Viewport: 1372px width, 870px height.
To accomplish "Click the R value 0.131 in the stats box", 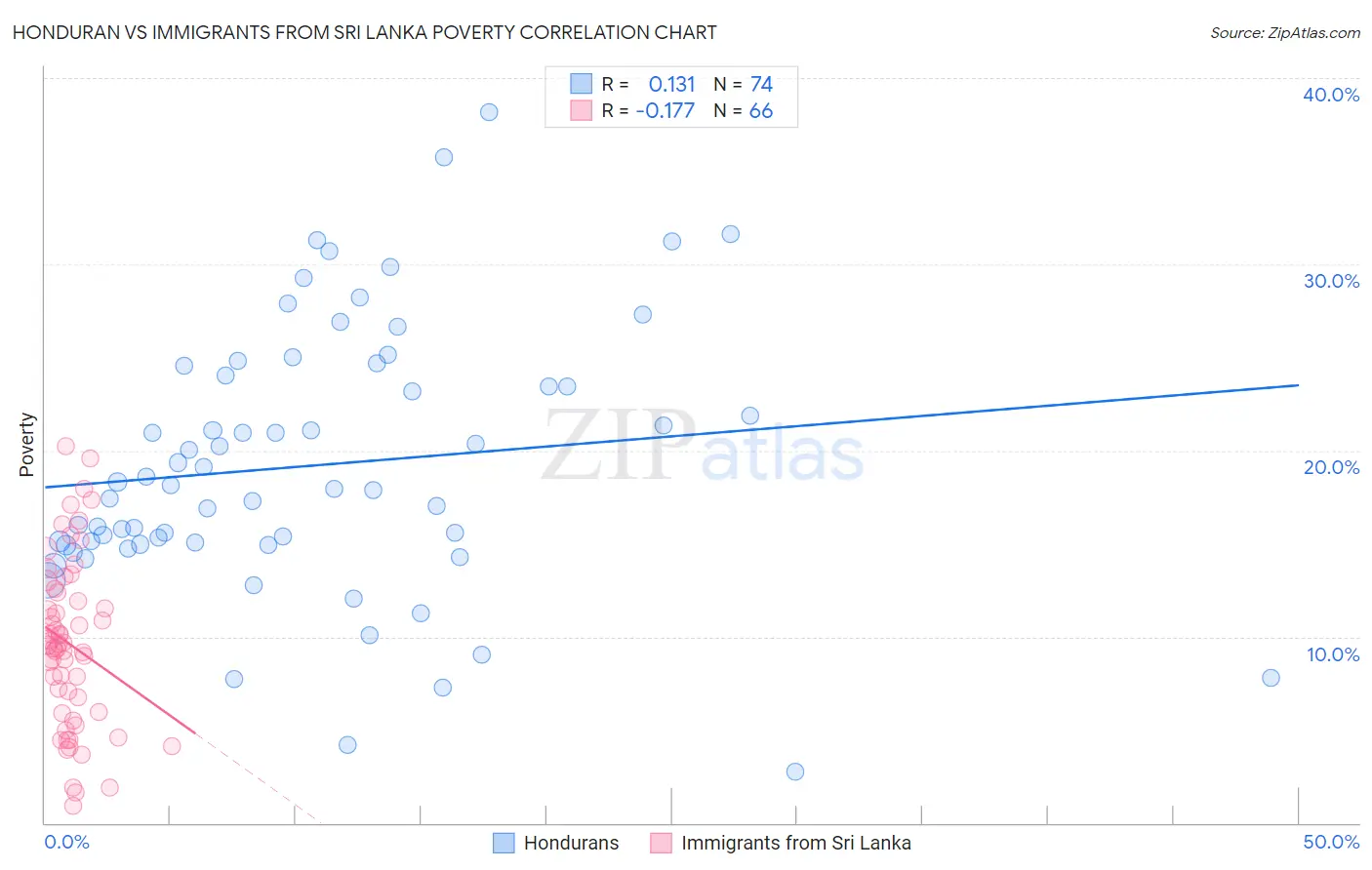I will [x=671, y=84].
